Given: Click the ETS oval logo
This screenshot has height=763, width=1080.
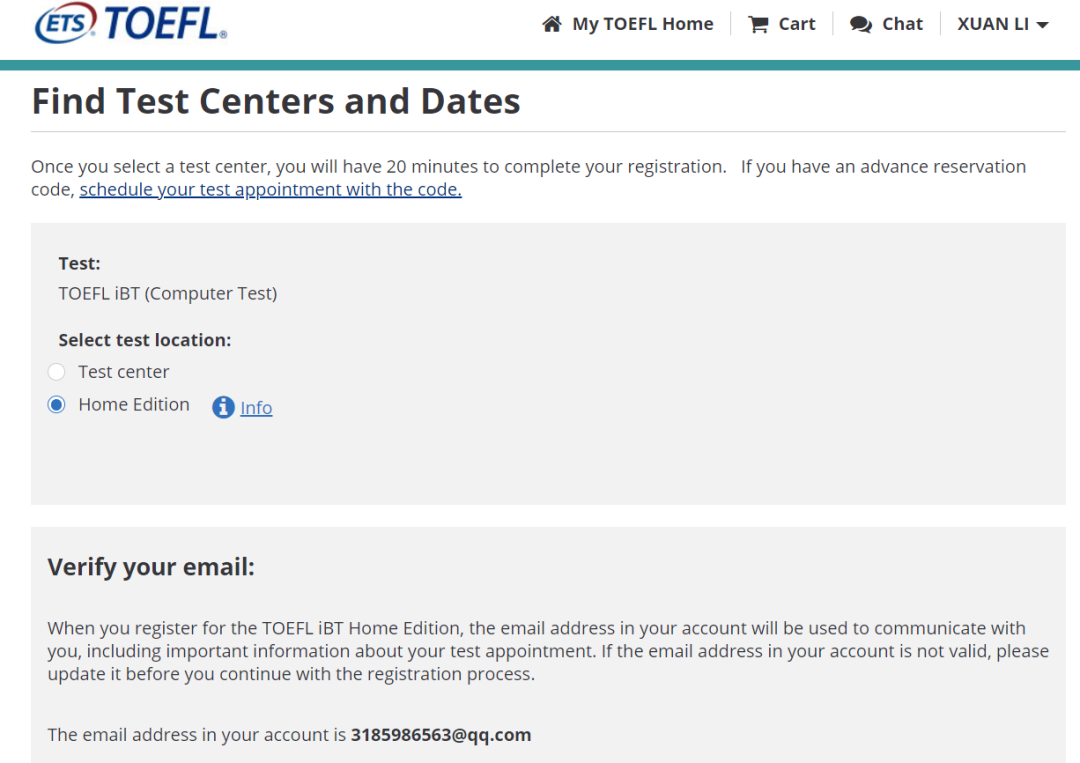Looking at the screenshot, I should click(x=66, y=22).
